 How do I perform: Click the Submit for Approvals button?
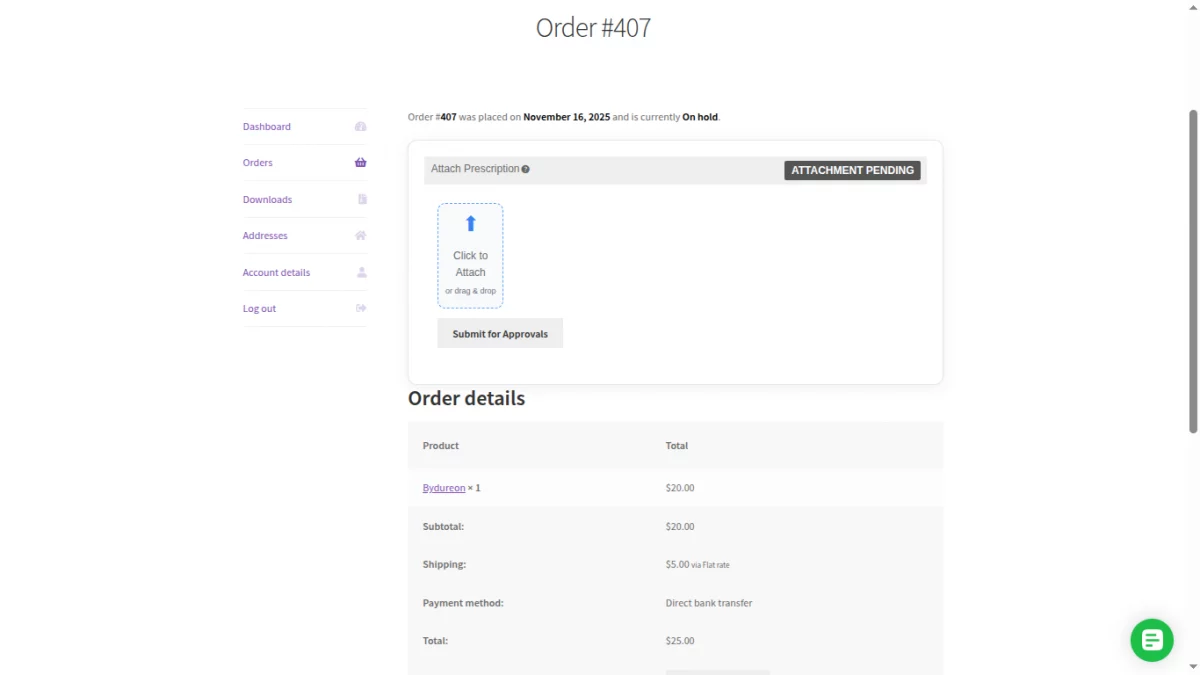click(x=499, y=333)
